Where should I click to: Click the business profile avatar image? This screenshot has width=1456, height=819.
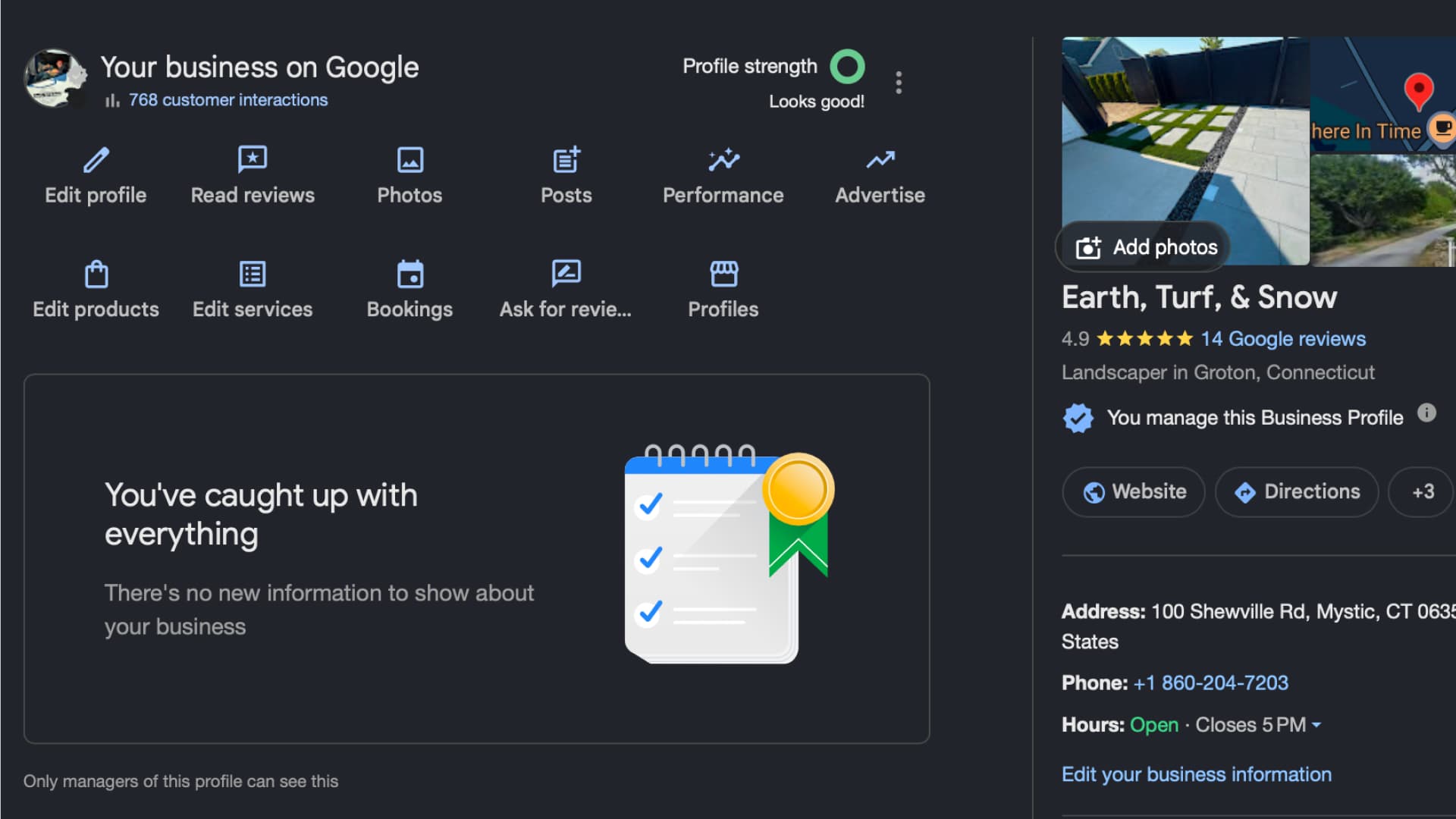point(55,79)
